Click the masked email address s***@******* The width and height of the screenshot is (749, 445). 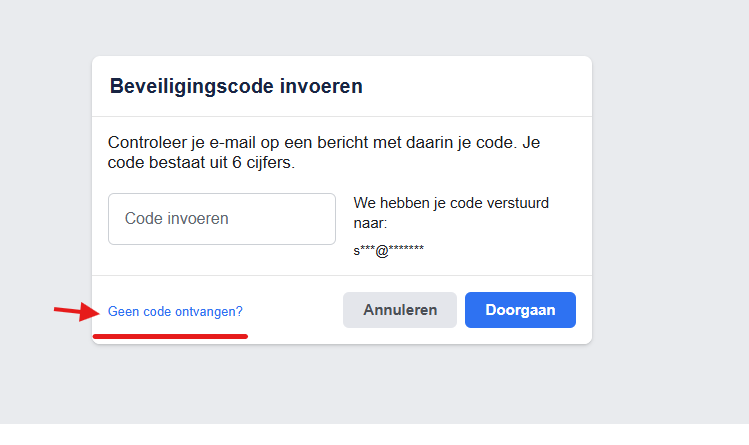[x=388, y=250]
